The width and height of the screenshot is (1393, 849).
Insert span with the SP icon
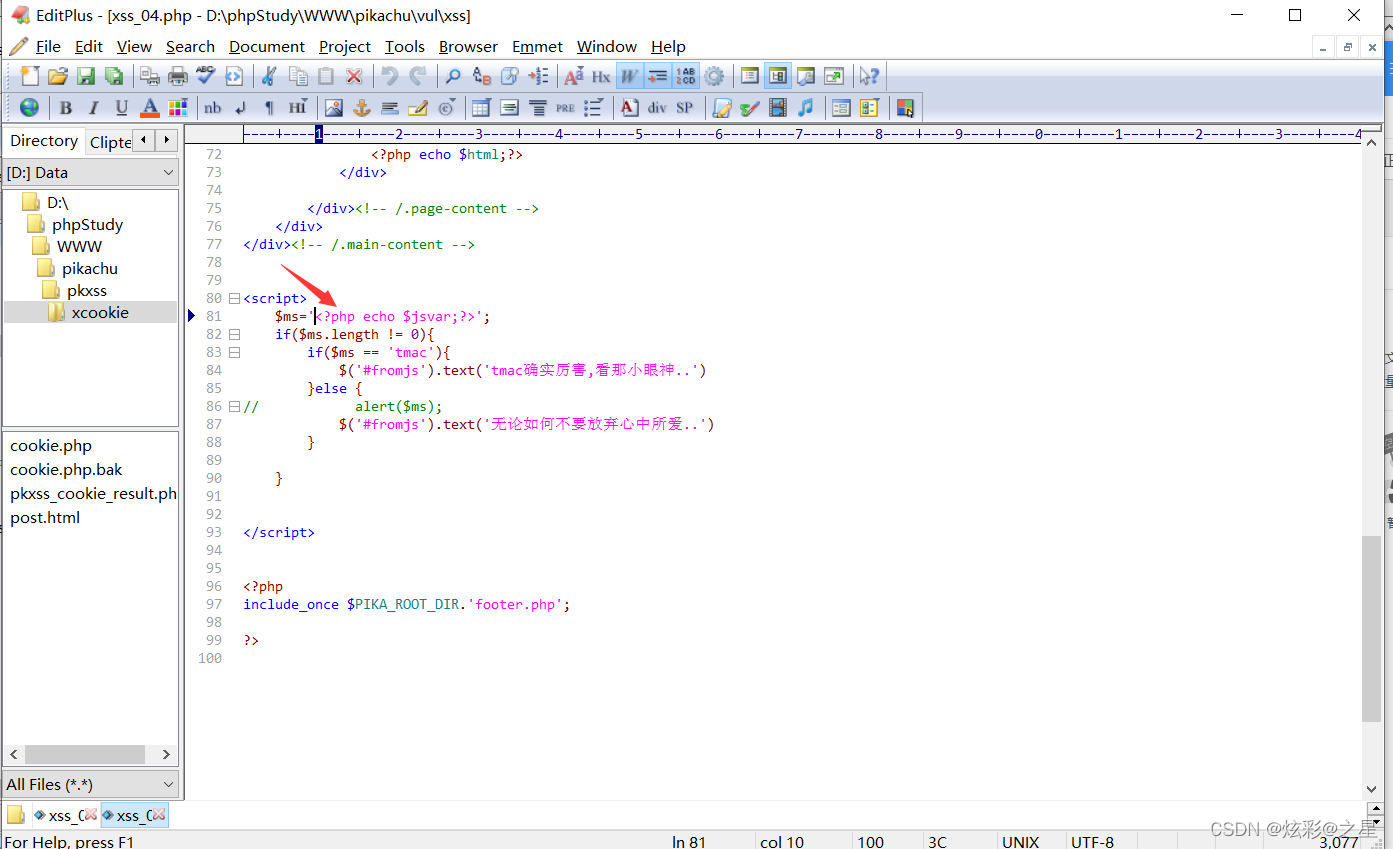685,108
